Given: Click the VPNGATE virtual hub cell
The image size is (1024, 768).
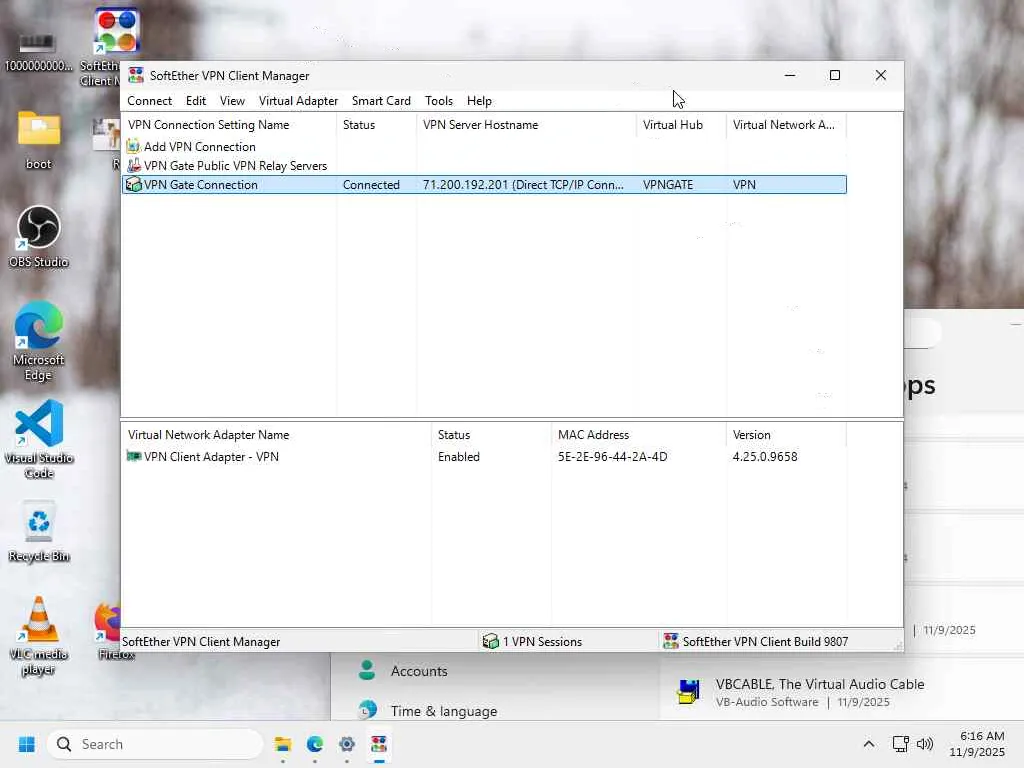Looking at the screenshot, I should [667, 185].
